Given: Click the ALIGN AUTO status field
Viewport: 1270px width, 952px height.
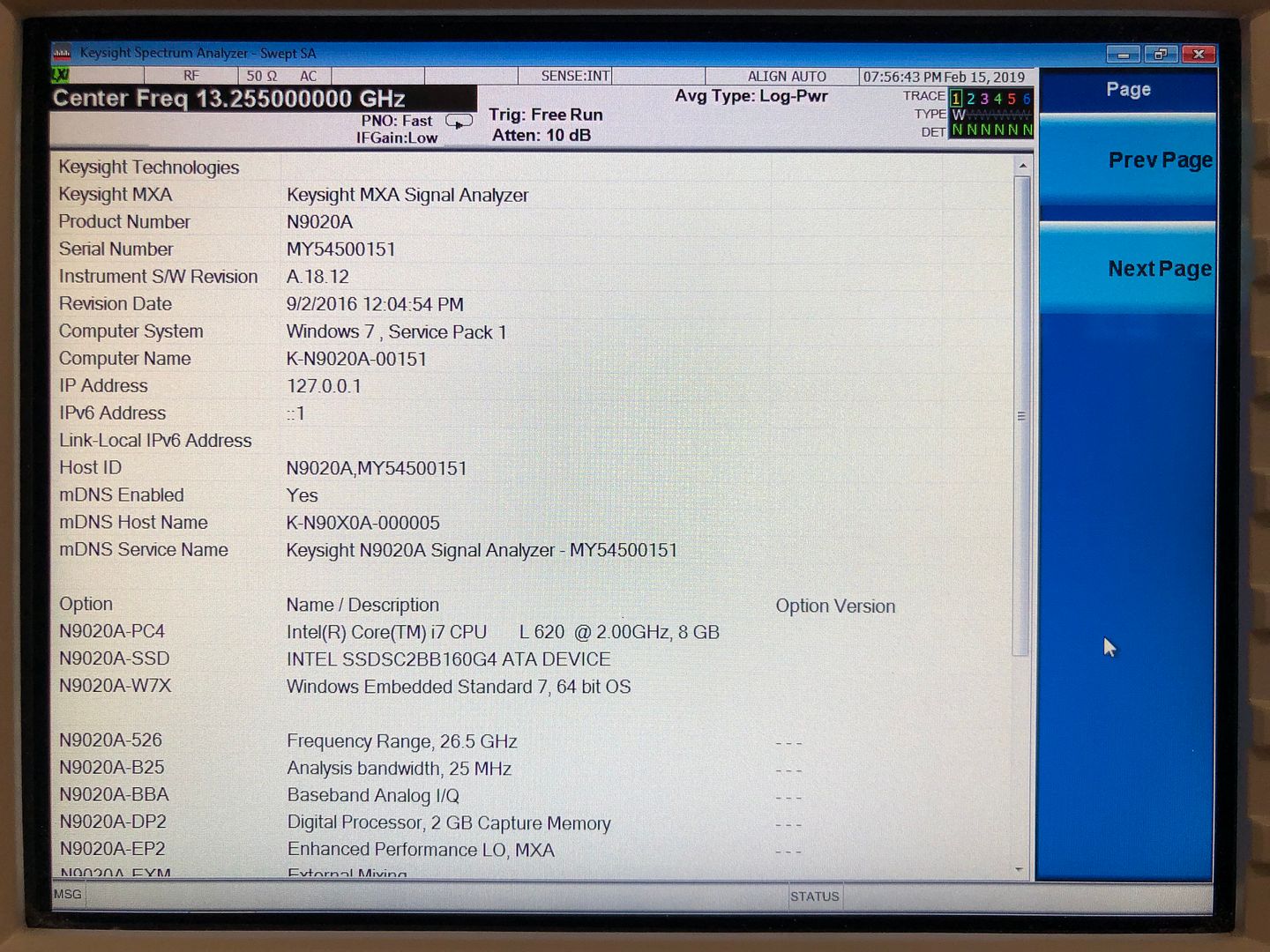Looking at the screenshot, I should [x=787, y=77].
